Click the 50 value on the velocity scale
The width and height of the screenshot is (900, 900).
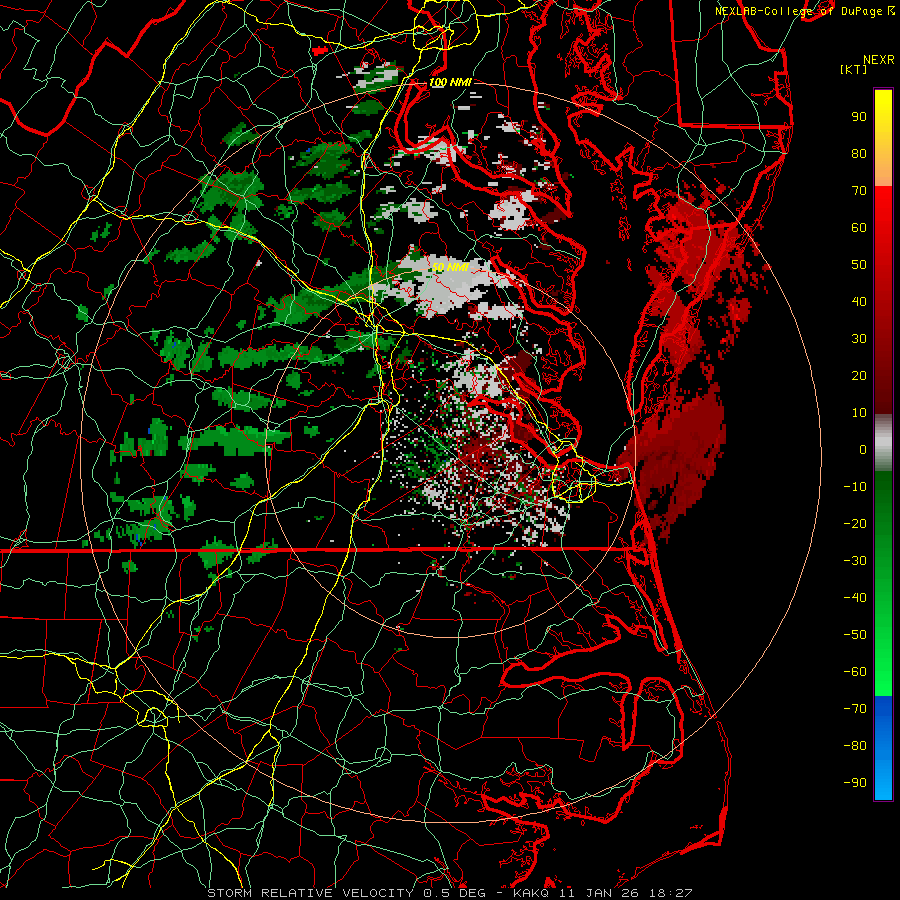[859, 265]
